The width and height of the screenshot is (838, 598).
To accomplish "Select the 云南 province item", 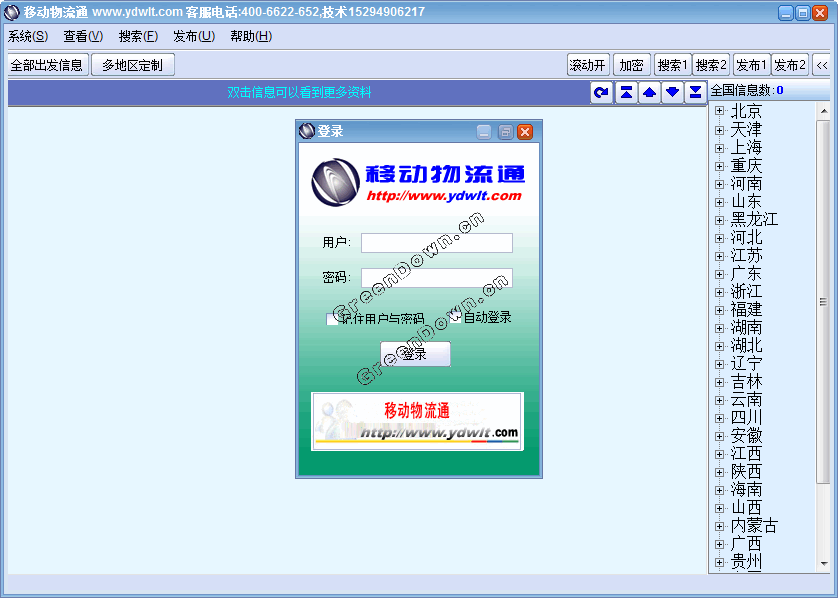I will point(747,400).
